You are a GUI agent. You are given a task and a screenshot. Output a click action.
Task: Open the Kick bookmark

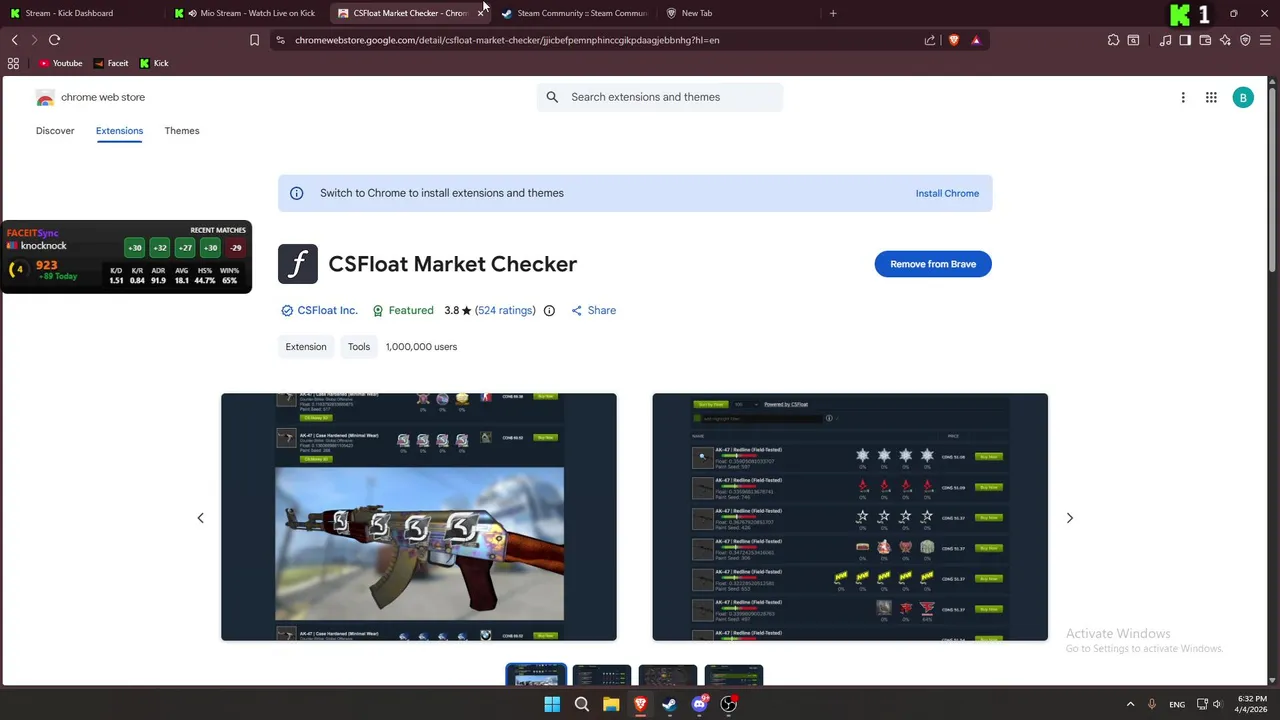coord(154,63)
